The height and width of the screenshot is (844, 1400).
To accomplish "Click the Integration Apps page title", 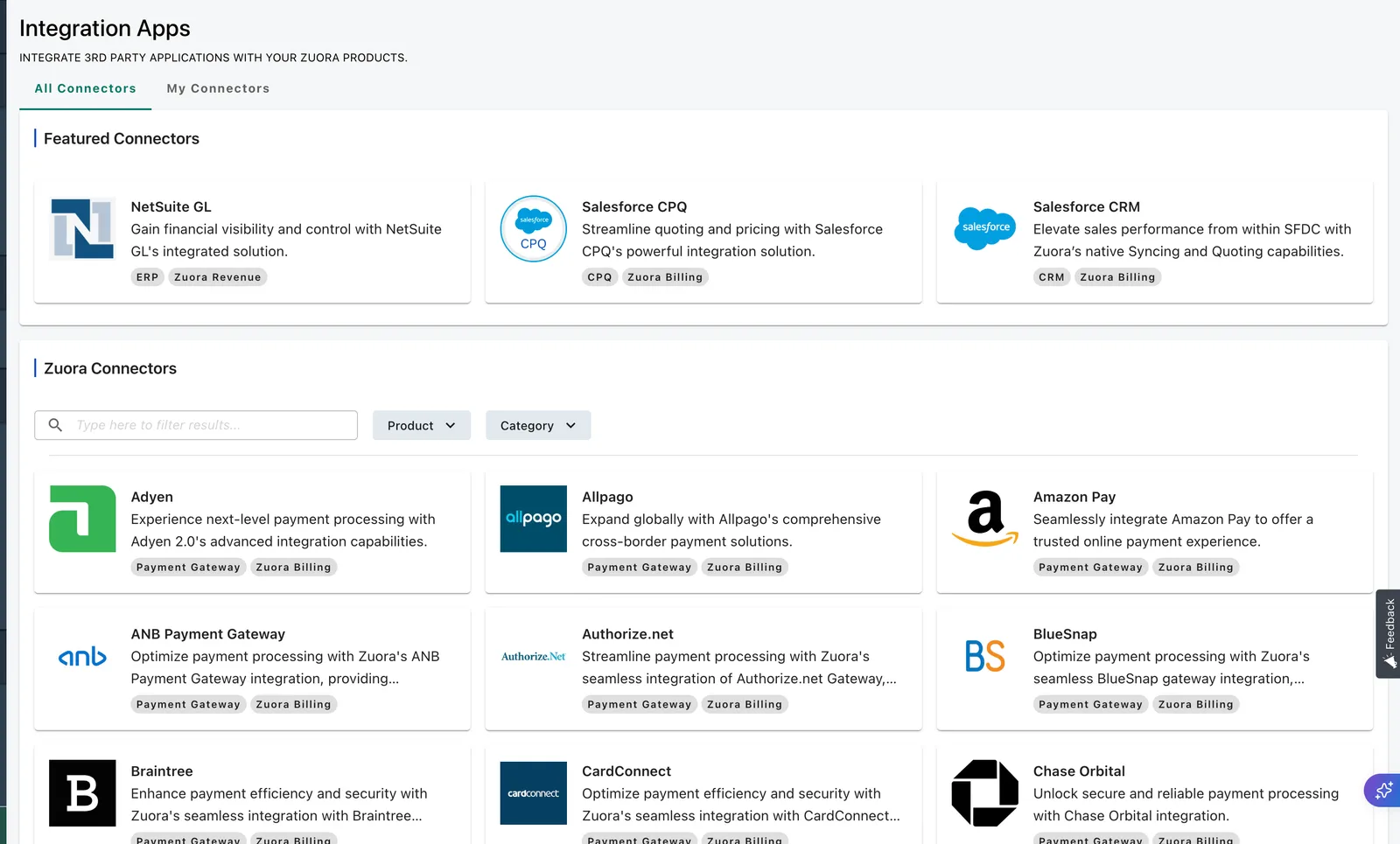I will 105,29.
